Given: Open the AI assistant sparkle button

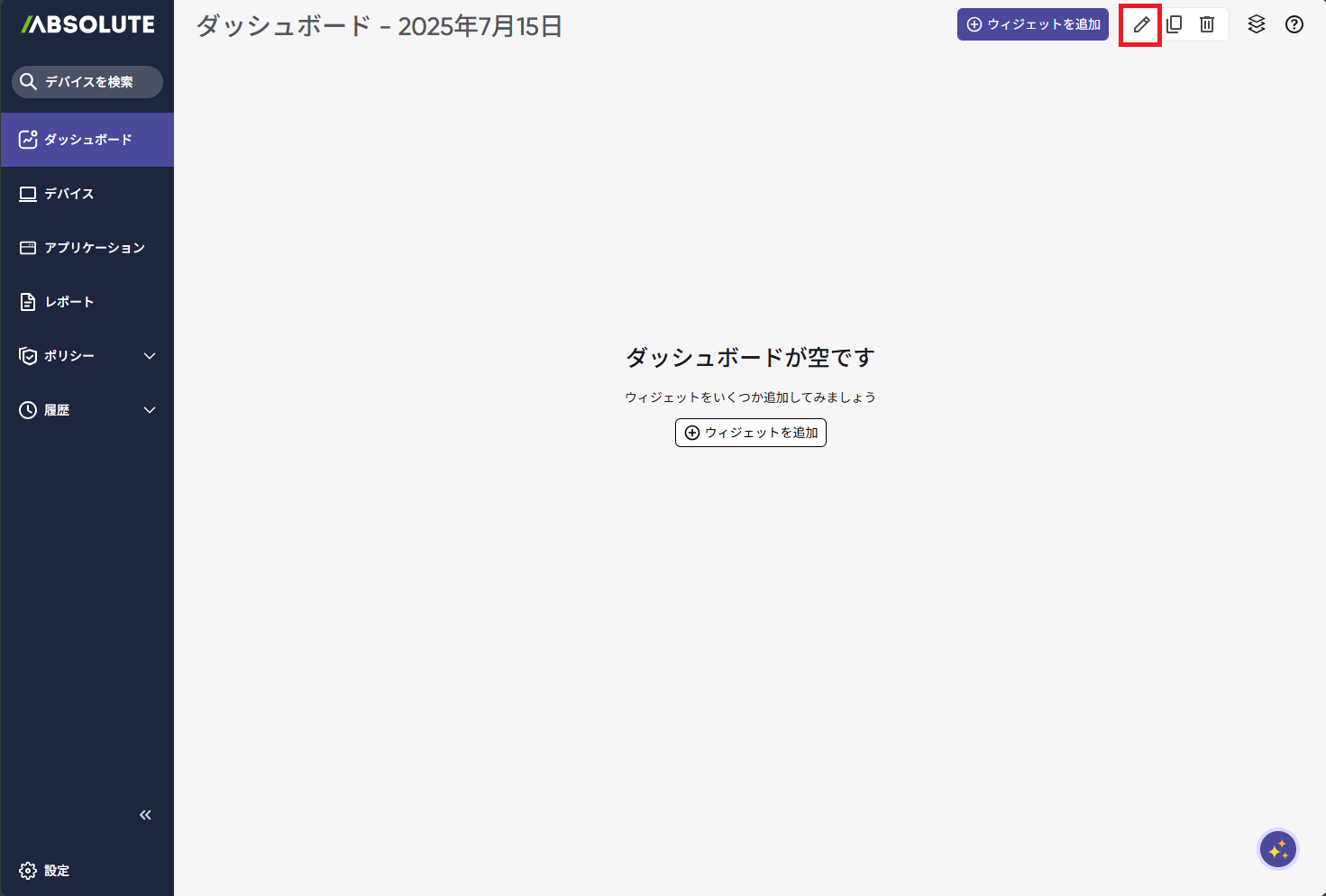Looking at the screenshot, I should (x=1277, y=849).
